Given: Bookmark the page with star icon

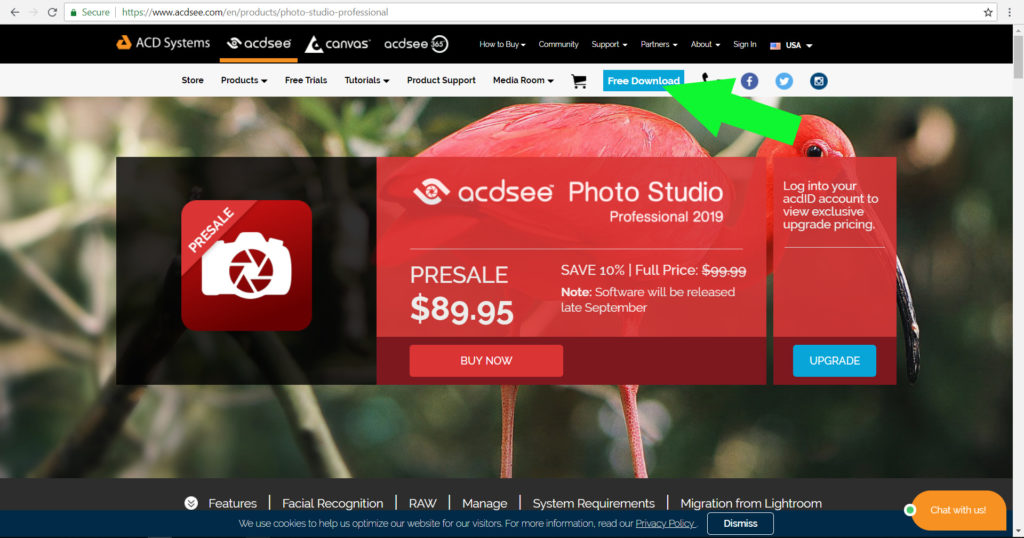Looking at the screenshot, I should (987, 12).
